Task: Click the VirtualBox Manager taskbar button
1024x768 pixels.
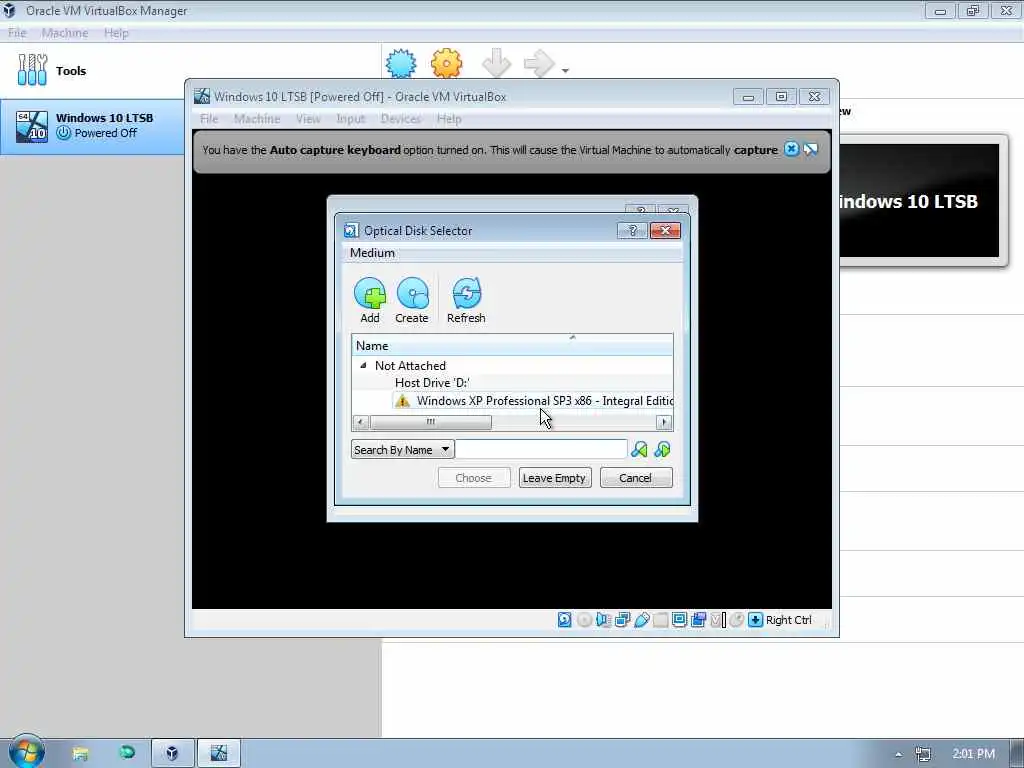Action: pyautogui.click(x=172, y=754)
